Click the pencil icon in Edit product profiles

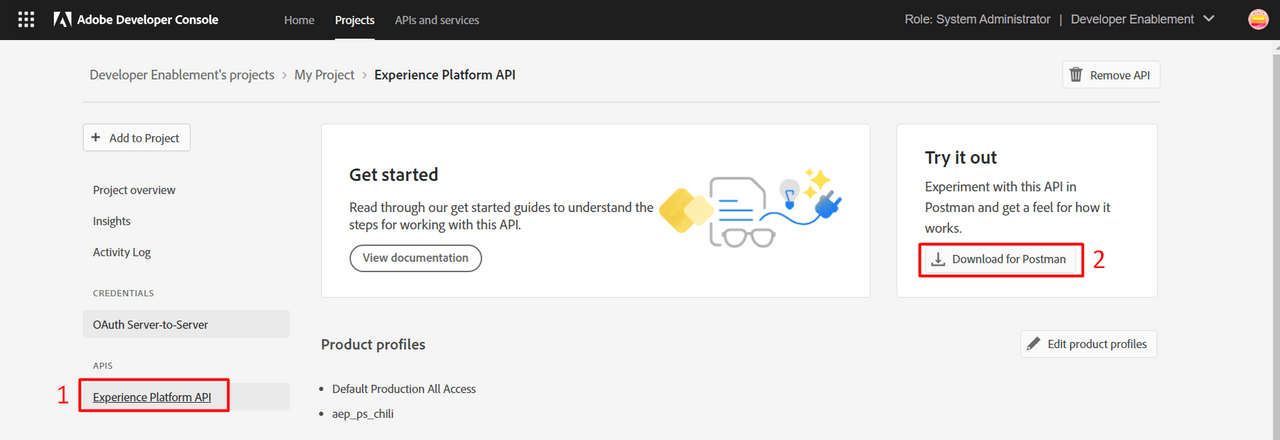[1034, 344]
